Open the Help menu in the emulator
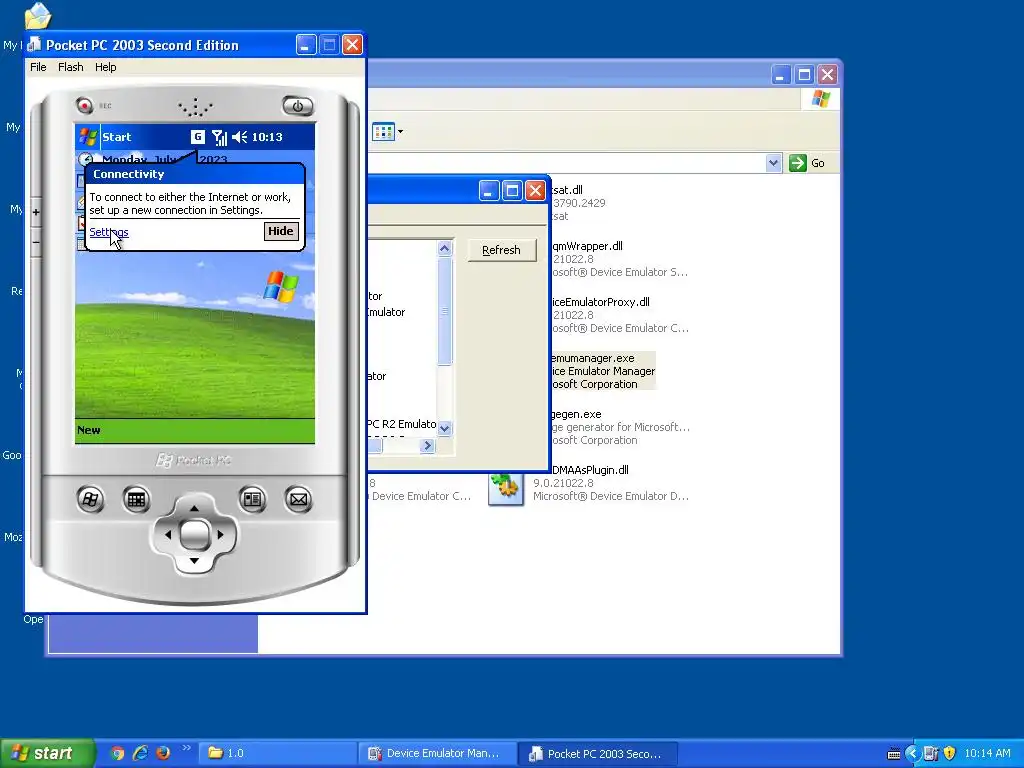Image resolution: width=1024 pixels, height=768 pixels. click(x=105, y=67)
